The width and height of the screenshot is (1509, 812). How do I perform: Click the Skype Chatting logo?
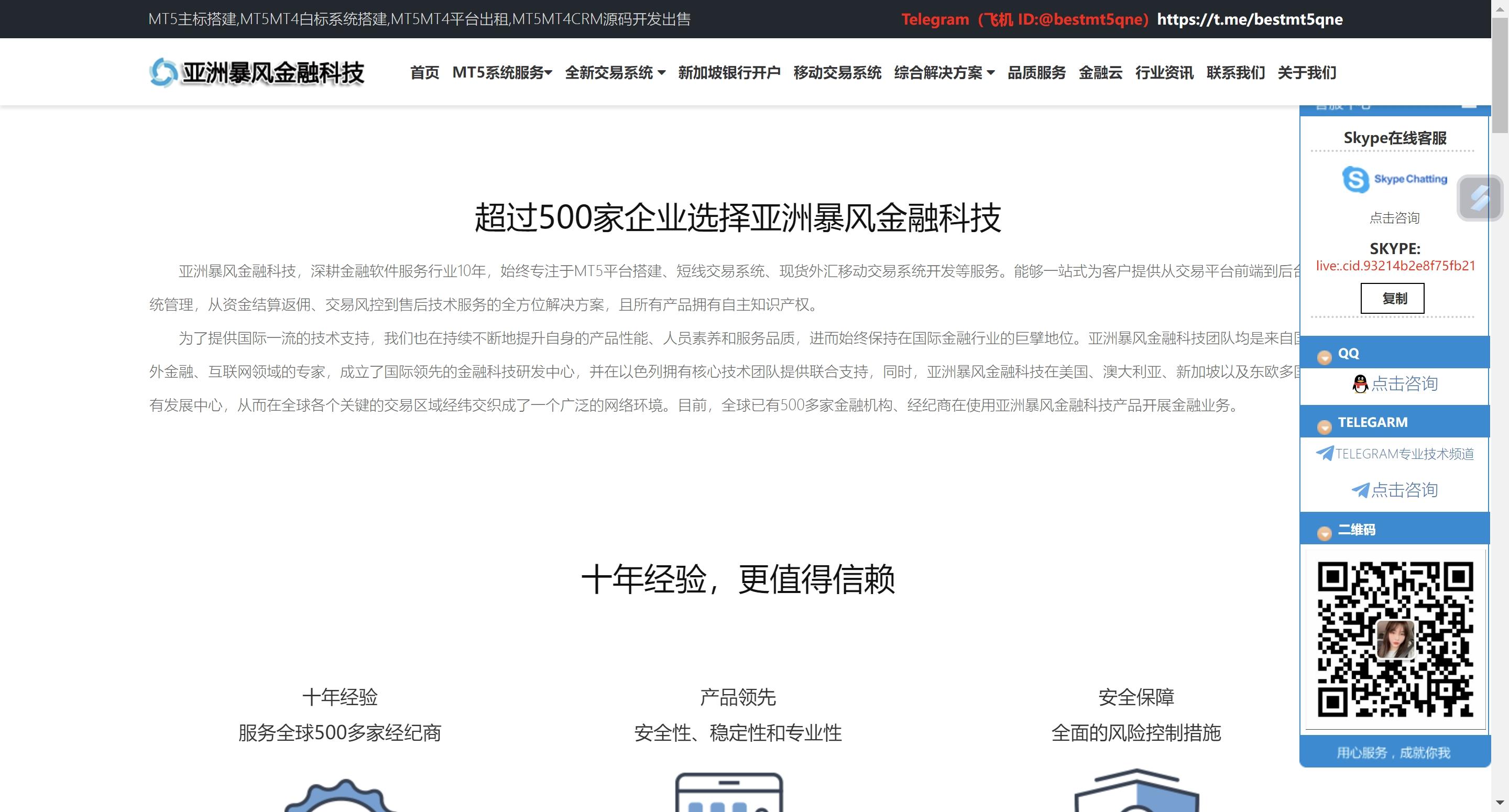pos(1394,179)
